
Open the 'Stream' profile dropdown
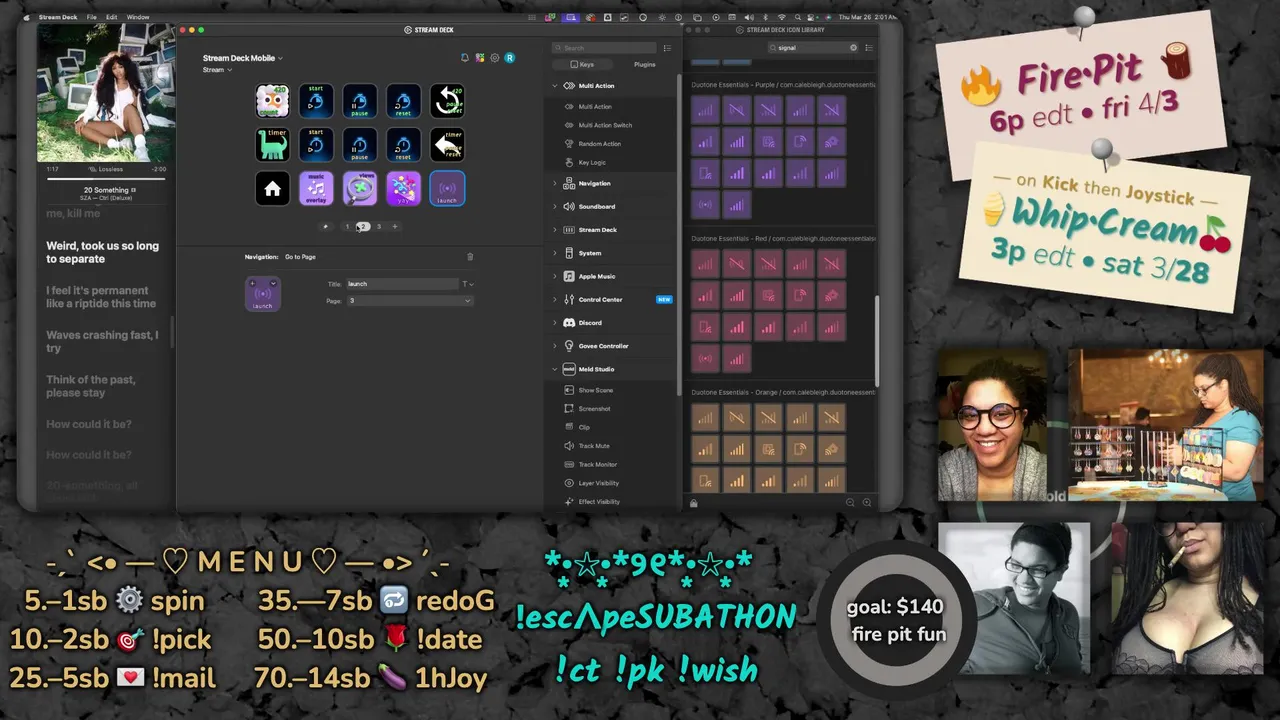[x=217, y=70]
